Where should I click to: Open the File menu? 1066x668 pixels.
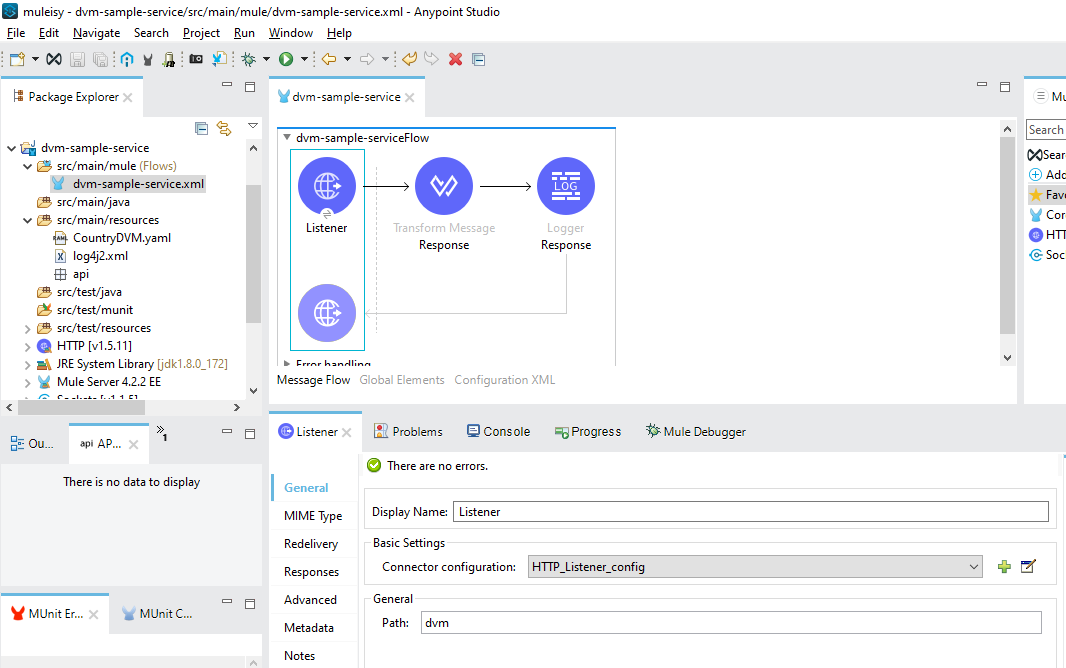(x=16, y=33)
